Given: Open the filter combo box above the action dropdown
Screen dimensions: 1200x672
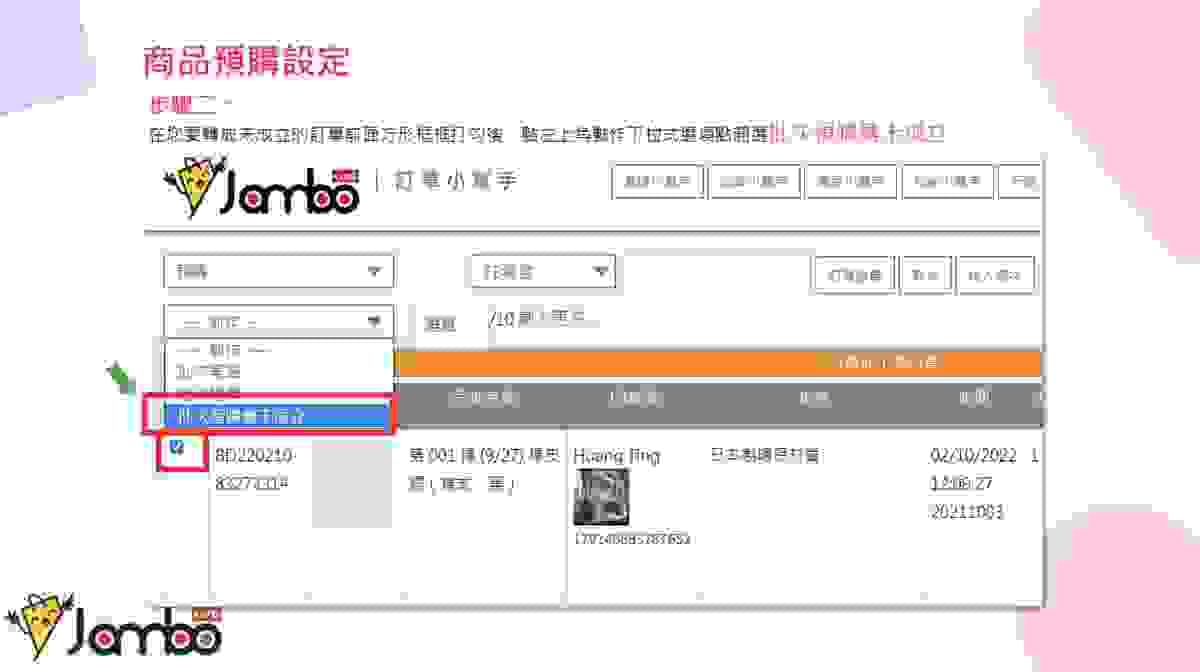Looking at the screenshot, I should (279, 271).
